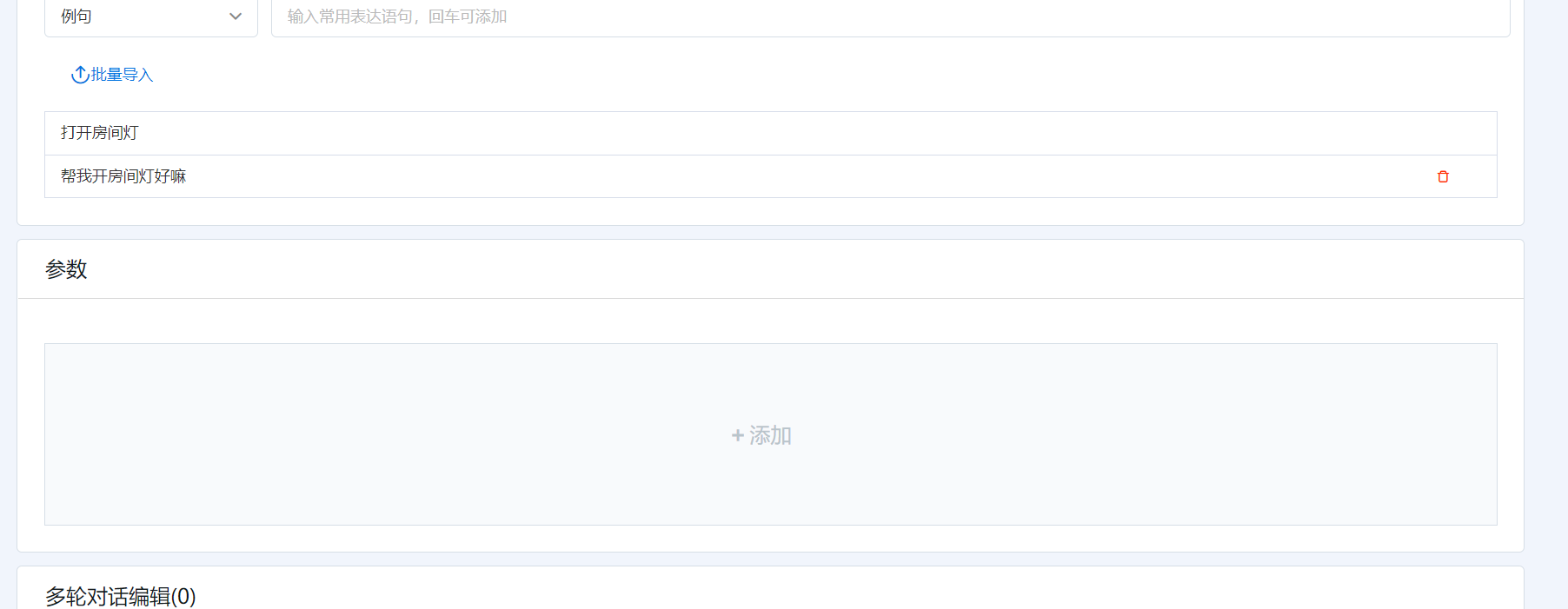Open the 批量导入 batch import link
The height and width of the screenshot is (609, 1568).
pos(122,75)
